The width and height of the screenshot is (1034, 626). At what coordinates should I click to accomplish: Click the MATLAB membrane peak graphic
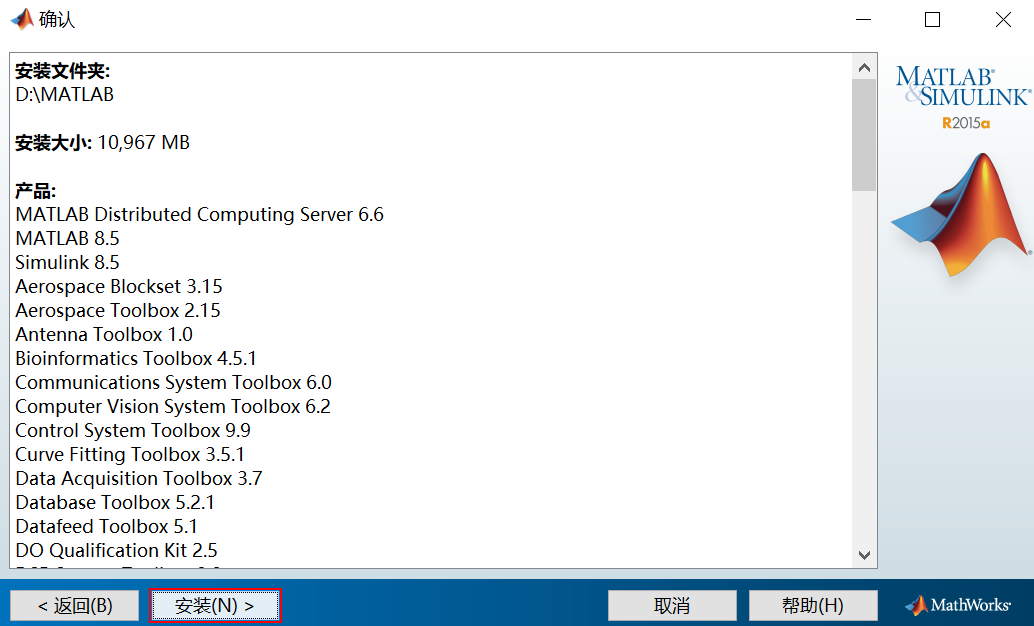961,214
